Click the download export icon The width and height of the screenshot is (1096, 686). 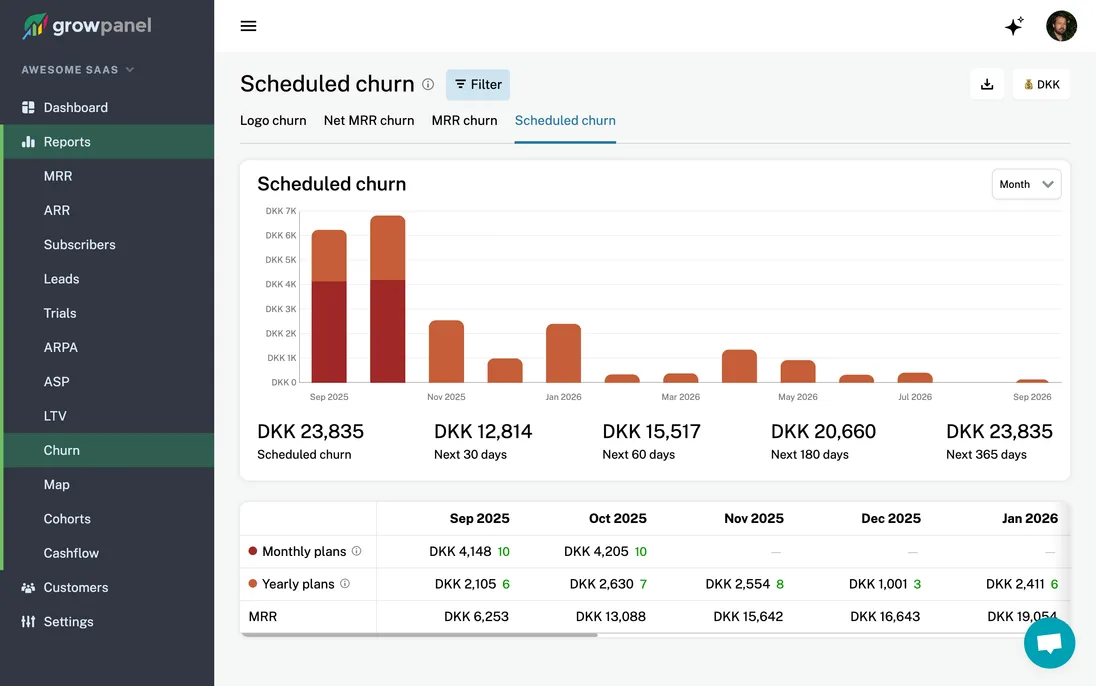pos(987,85)
